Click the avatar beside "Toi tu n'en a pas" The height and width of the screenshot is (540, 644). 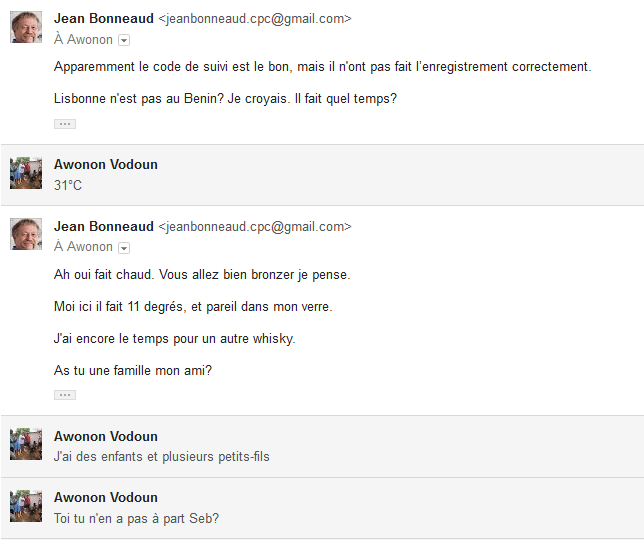coord(26,506)
